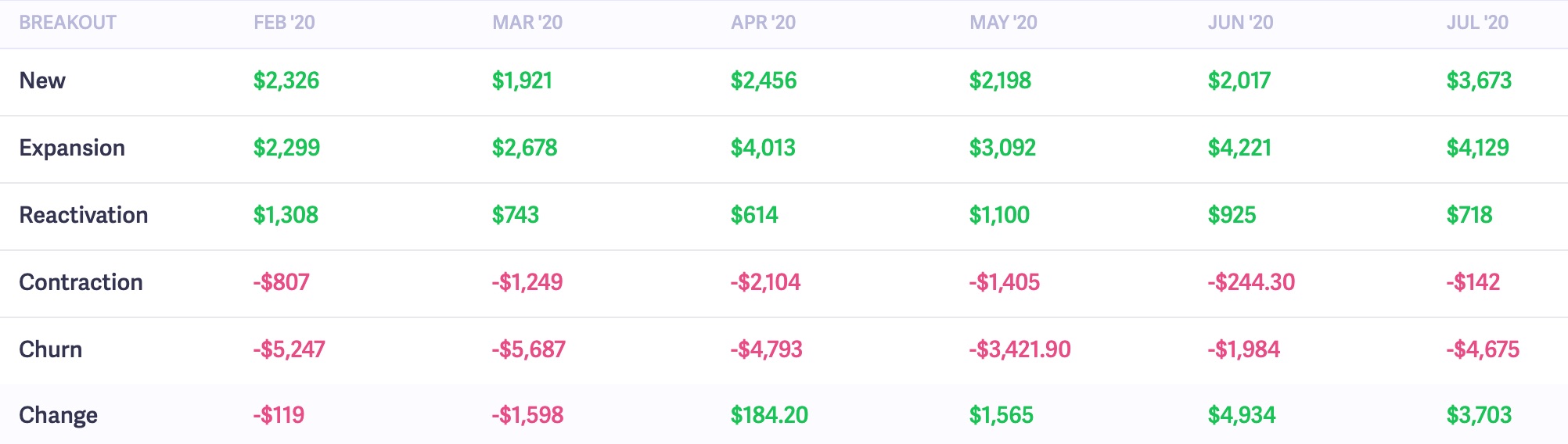Viewport: 1568px width, 444px height.
Task: Select the $3,673 New value for July
Action: [1479, 81]
